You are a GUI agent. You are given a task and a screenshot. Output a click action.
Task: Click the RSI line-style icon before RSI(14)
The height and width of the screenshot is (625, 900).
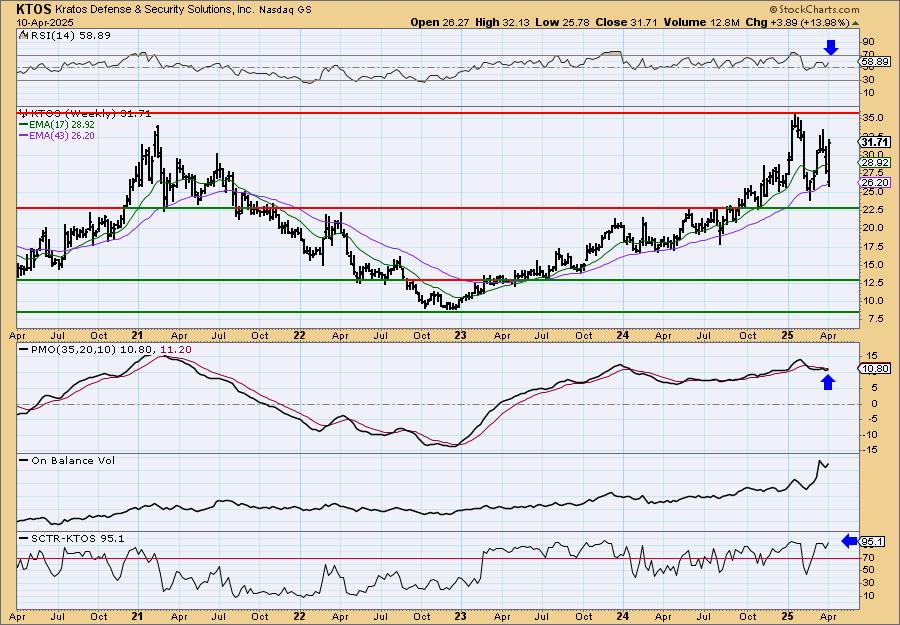pyautogui.click(x=23, y=36)
